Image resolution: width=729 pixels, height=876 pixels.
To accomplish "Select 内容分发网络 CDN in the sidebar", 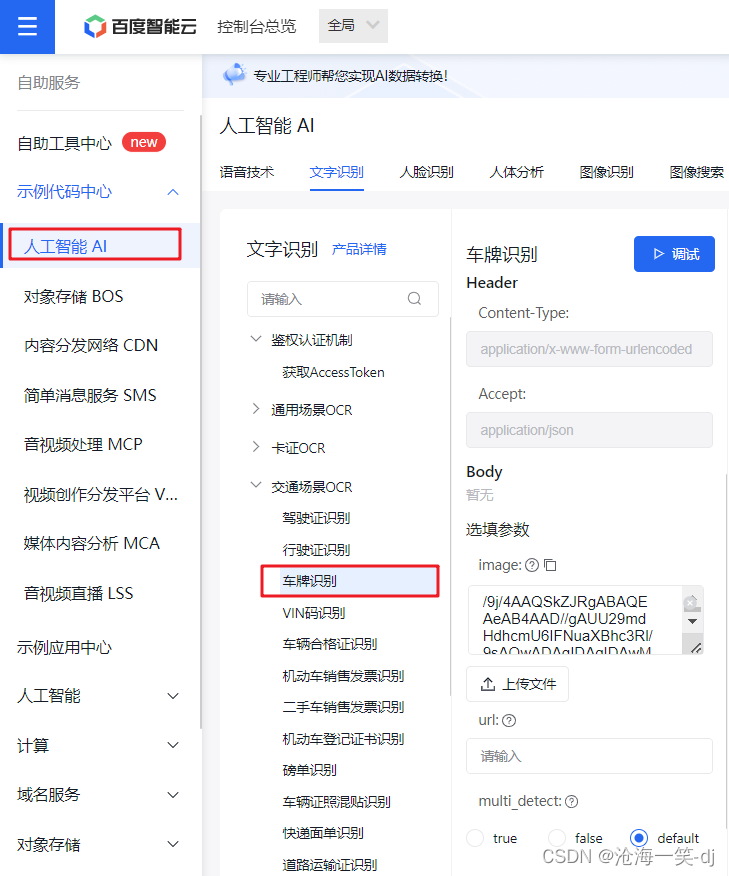I will tap(91, 345).
